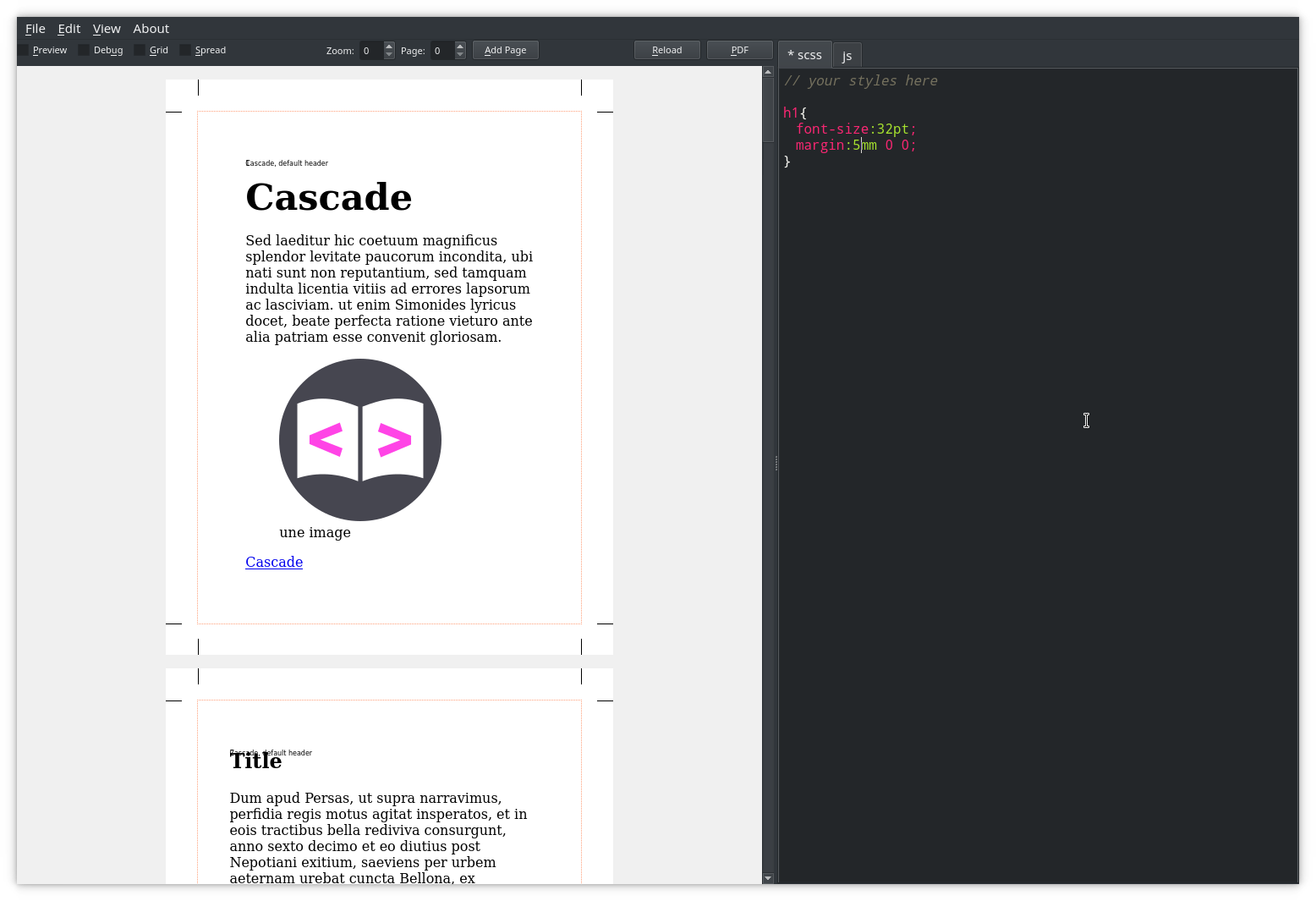The height and width of the screenshot is (901, 1316).
Task: Open the View menu
Action: click(x=107, y=29)
